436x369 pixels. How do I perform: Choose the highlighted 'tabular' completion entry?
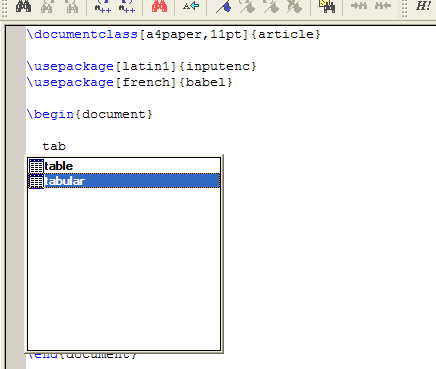point(124,181)
